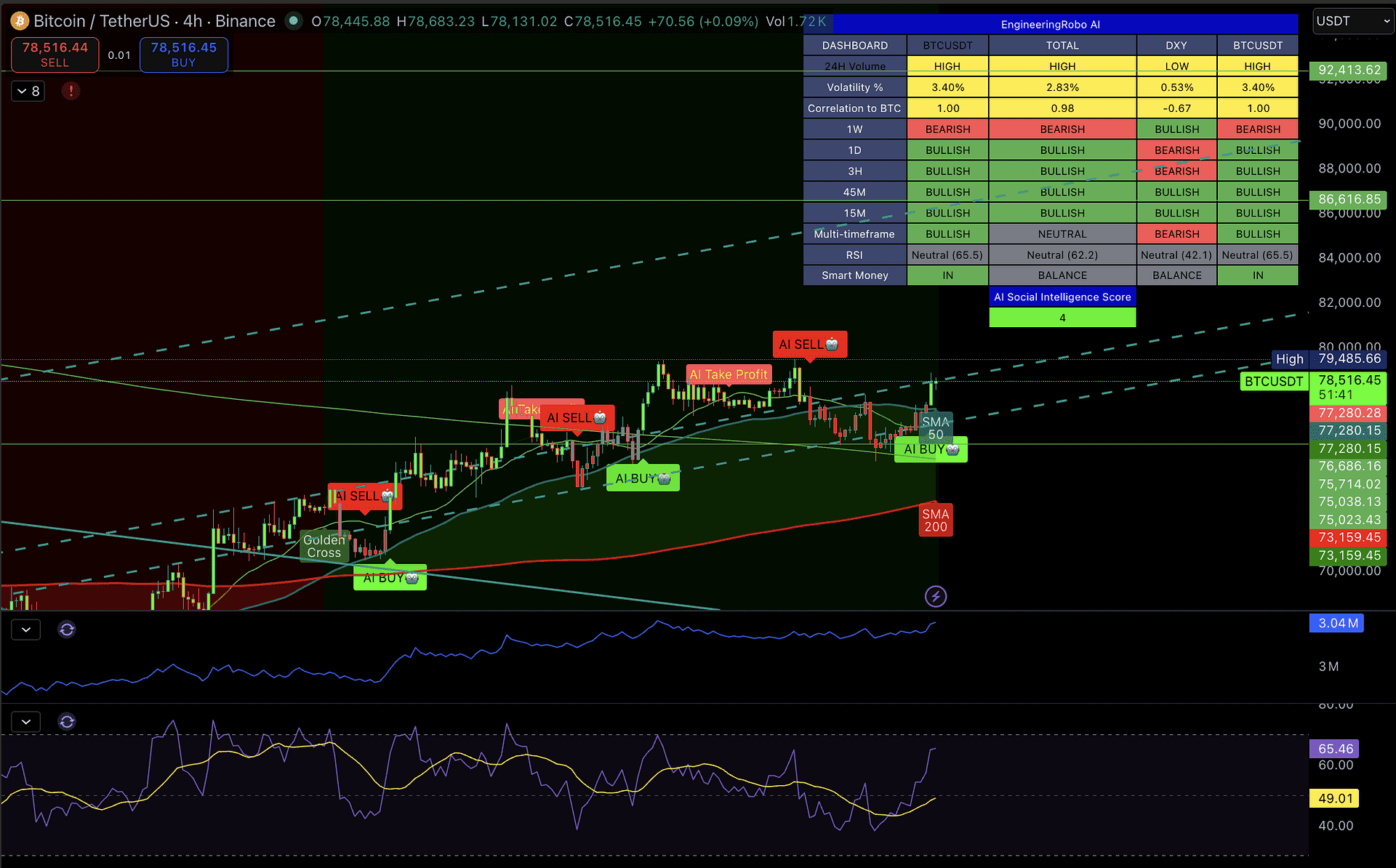Screen dimensions: 1396x868
Task: Click the AI Social Intelligence Score label
Action: pos(1062,297)
